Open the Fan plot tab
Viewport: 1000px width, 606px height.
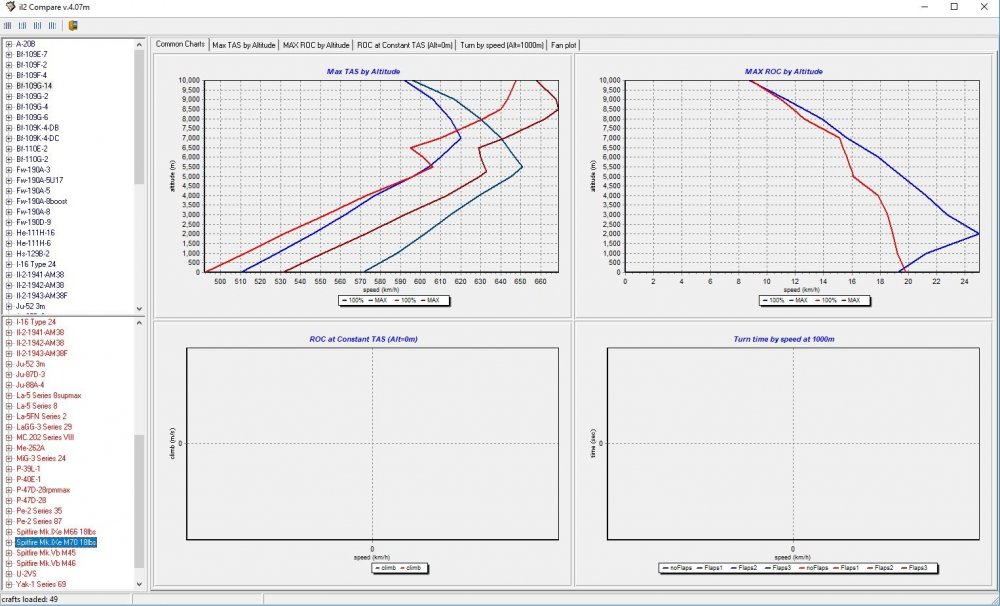pyautogui.click(x=563, y=44)
